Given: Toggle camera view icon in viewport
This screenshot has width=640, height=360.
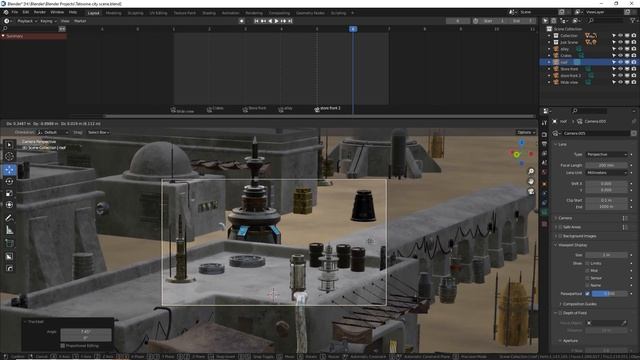Looking at the screenshot, I should tap(531, 191).
